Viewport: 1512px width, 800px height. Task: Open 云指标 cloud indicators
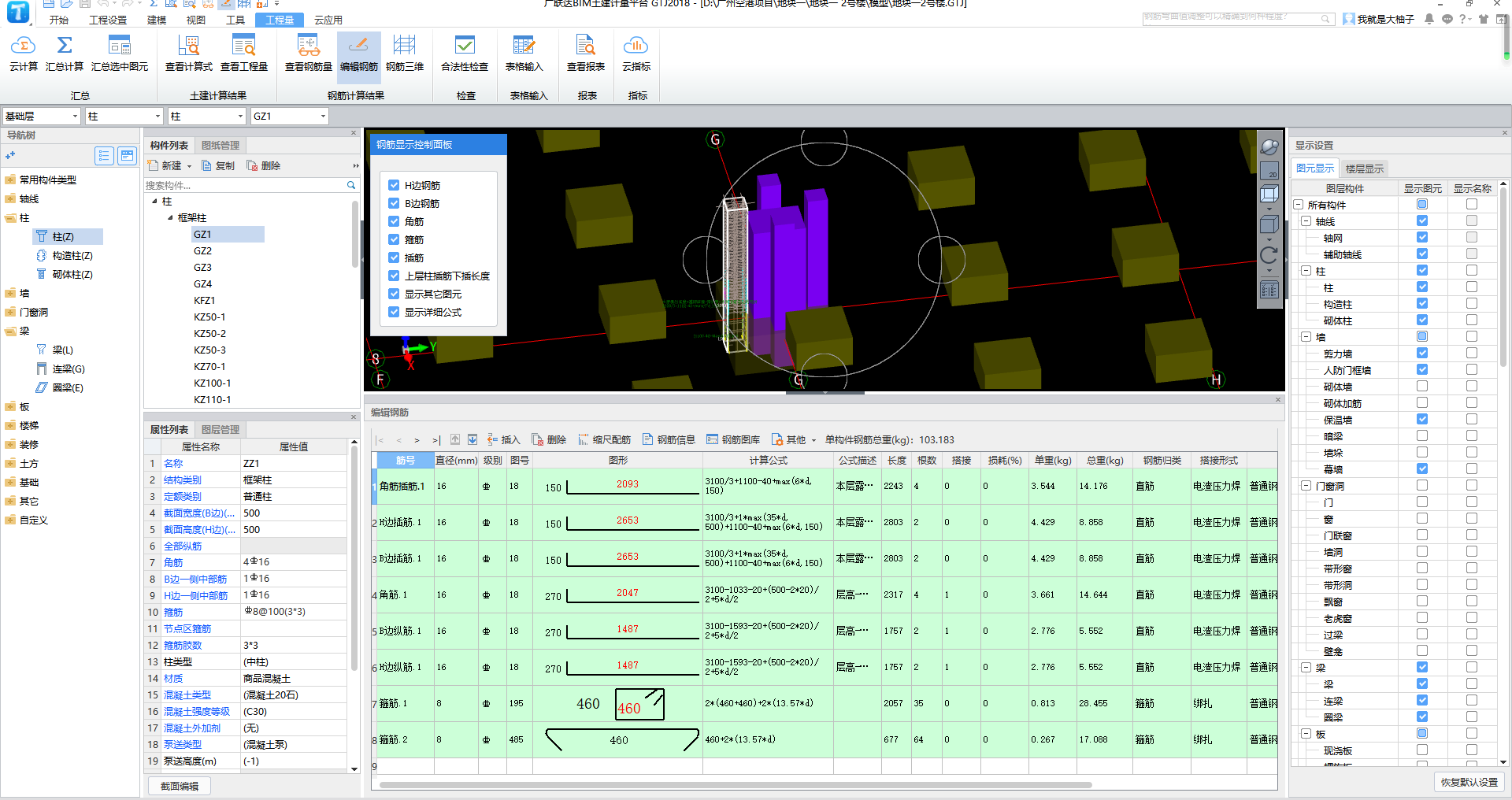coord(636,53)
